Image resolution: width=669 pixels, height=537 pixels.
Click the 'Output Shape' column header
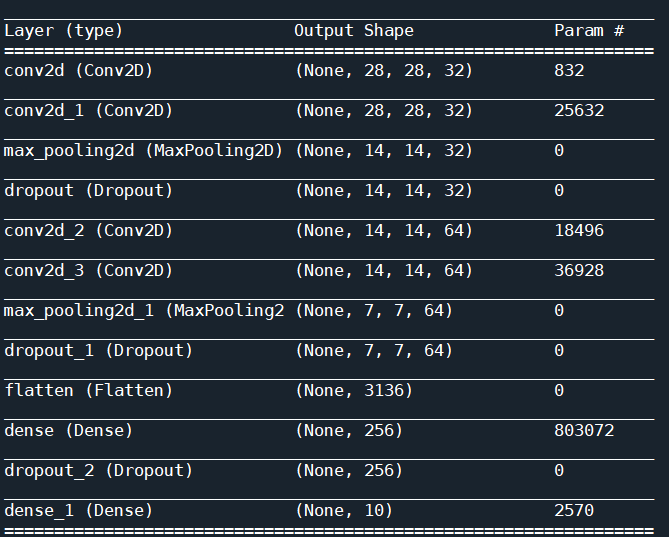pyautogui.click(x=354, y=31)
